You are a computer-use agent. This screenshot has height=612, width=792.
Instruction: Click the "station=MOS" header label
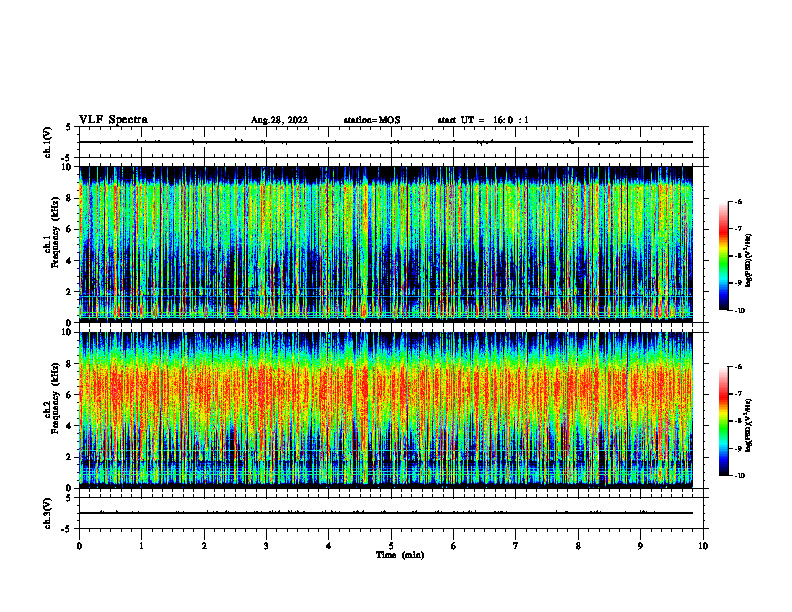(x=372, y=120)
